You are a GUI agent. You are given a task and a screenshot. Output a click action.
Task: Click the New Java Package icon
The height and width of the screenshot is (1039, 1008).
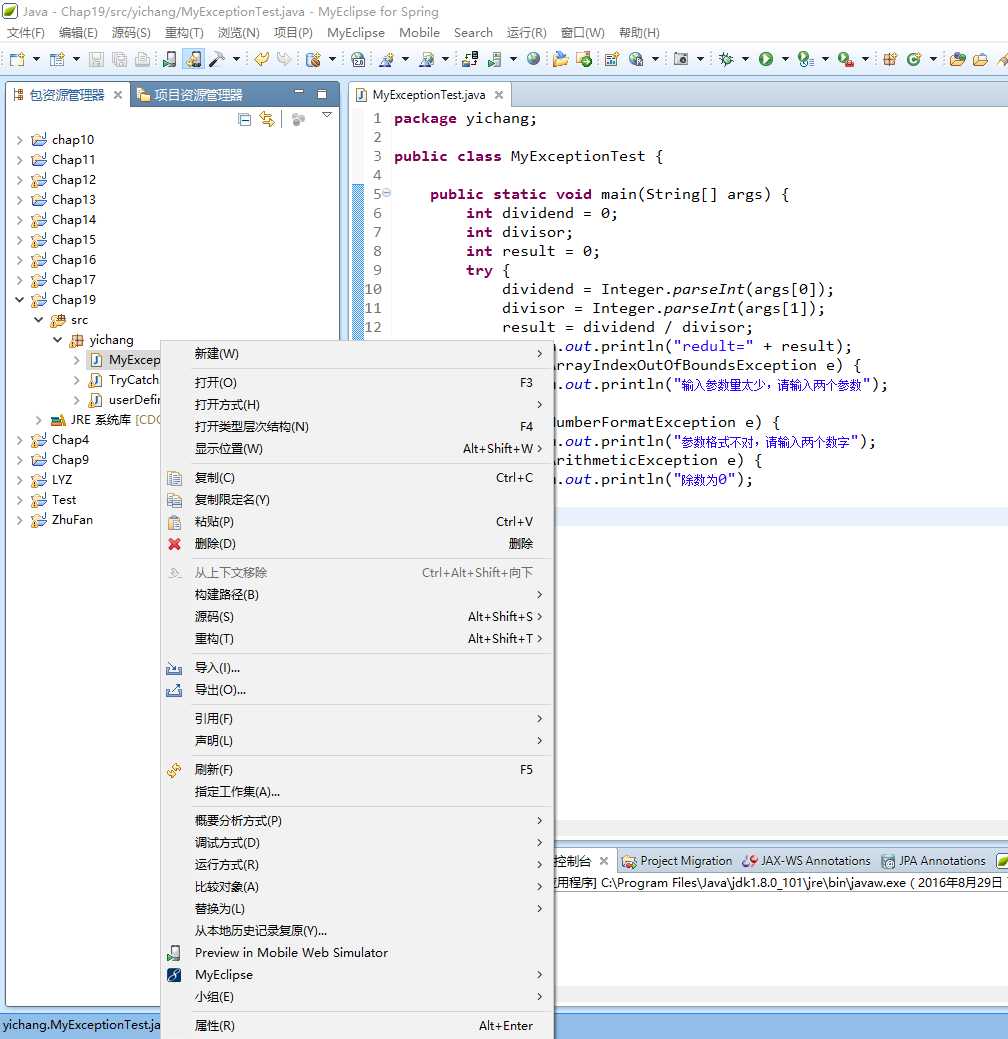tap(889, 60)
